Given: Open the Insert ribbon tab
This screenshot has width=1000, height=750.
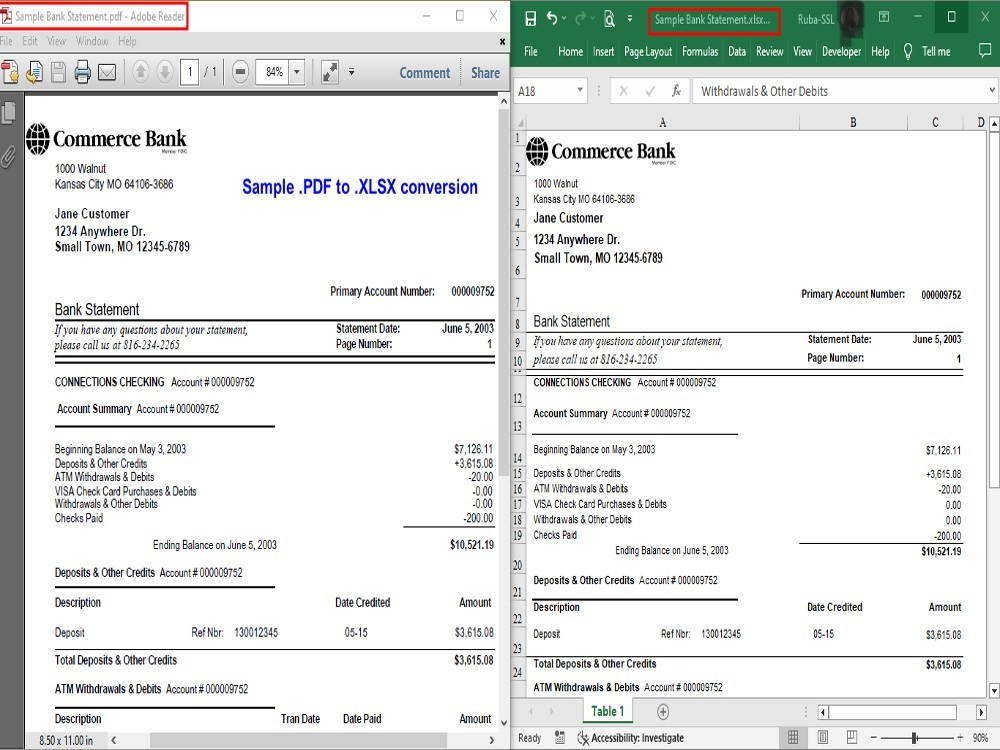Looking at the screenshot, I should [x=603, y=52].
